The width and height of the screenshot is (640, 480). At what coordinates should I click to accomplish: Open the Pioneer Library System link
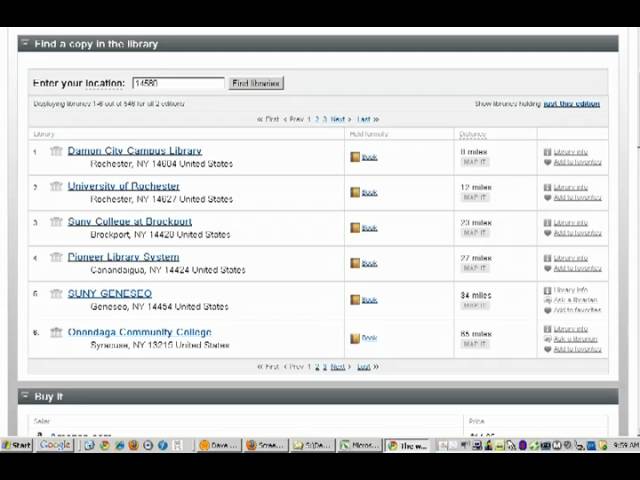pos(123,257)
